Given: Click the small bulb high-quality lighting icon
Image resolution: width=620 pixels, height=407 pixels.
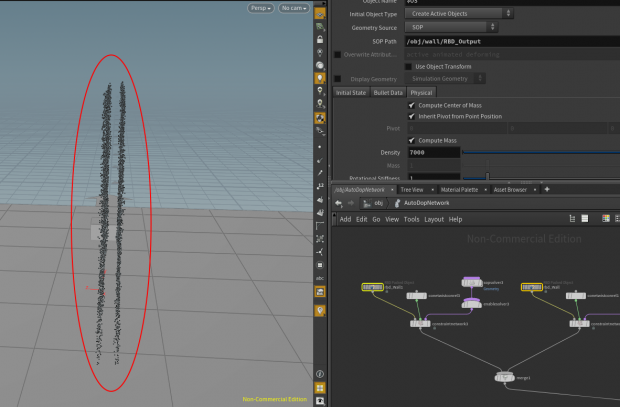Looking at the screenshot, I should coord(320,91).
